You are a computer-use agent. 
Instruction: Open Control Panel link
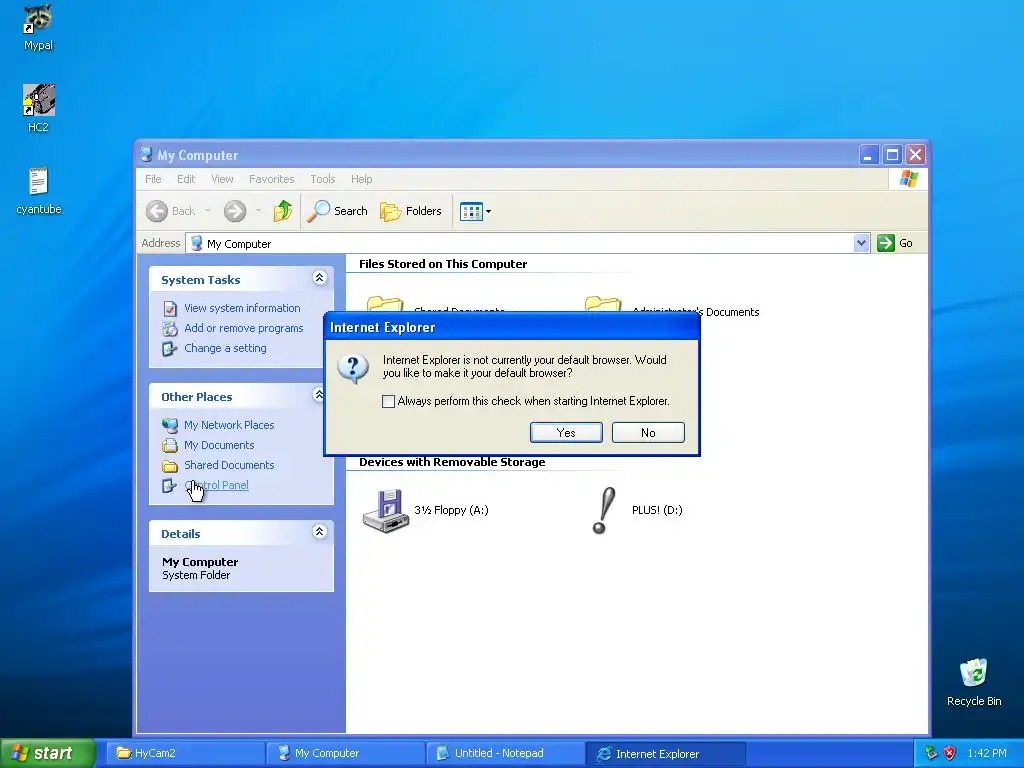click(216, 485)
